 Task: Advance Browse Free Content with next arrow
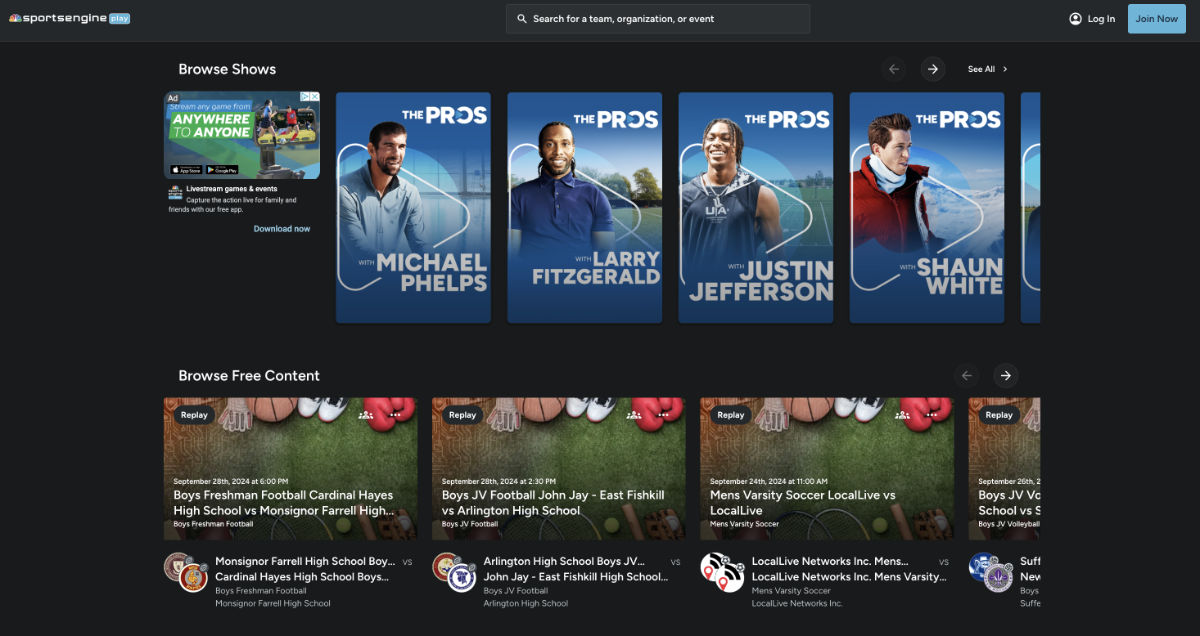click(x=1006, y=376)
